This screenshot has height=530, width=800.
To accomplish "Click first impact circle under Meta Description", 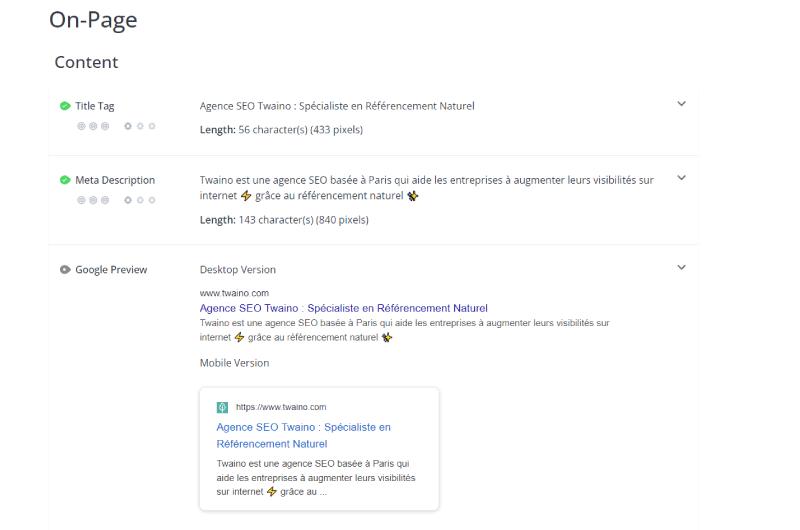I will click(x=81, y=200).
